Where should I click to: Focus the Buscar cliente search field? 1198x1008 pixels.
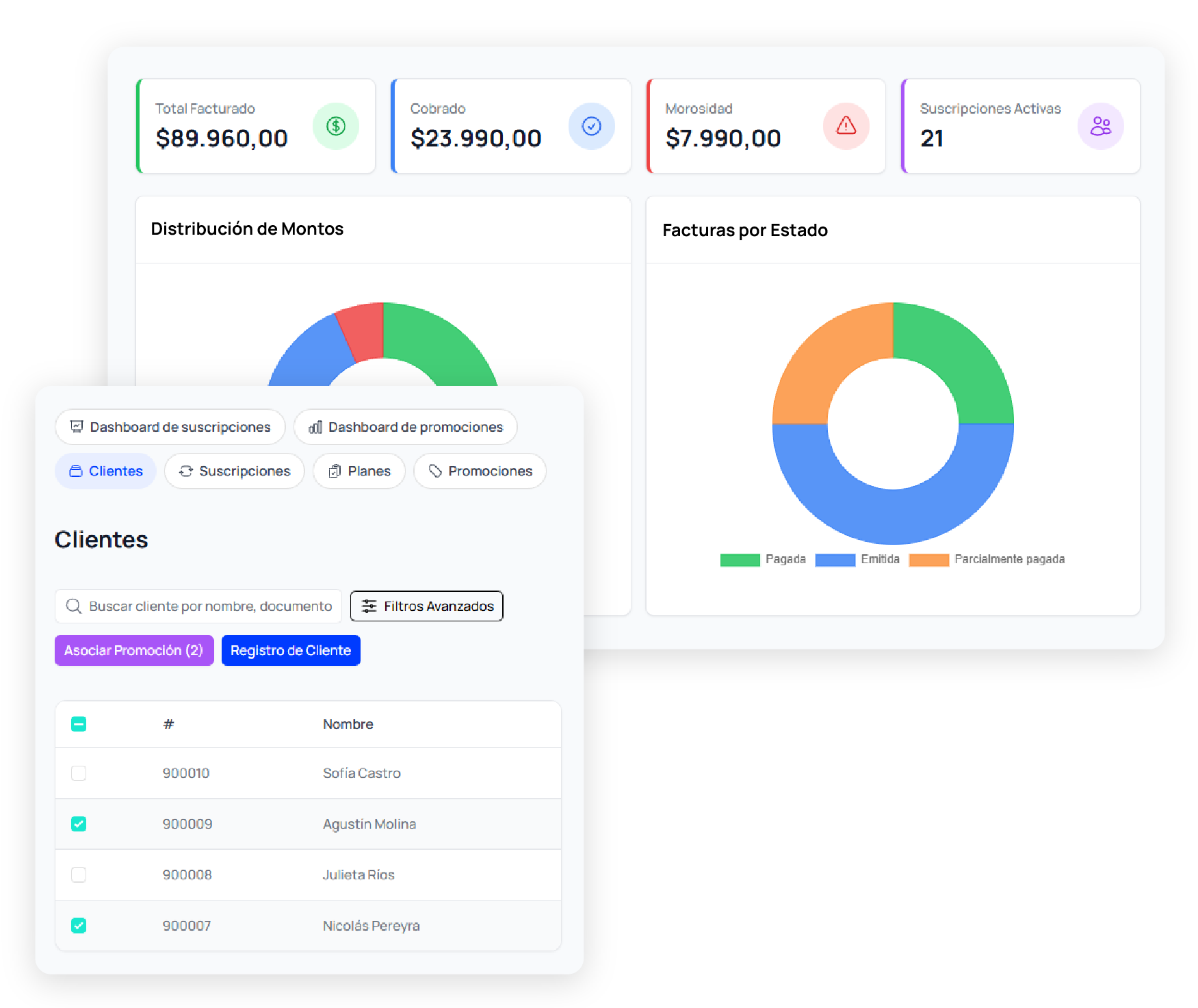tap(198, 606)
